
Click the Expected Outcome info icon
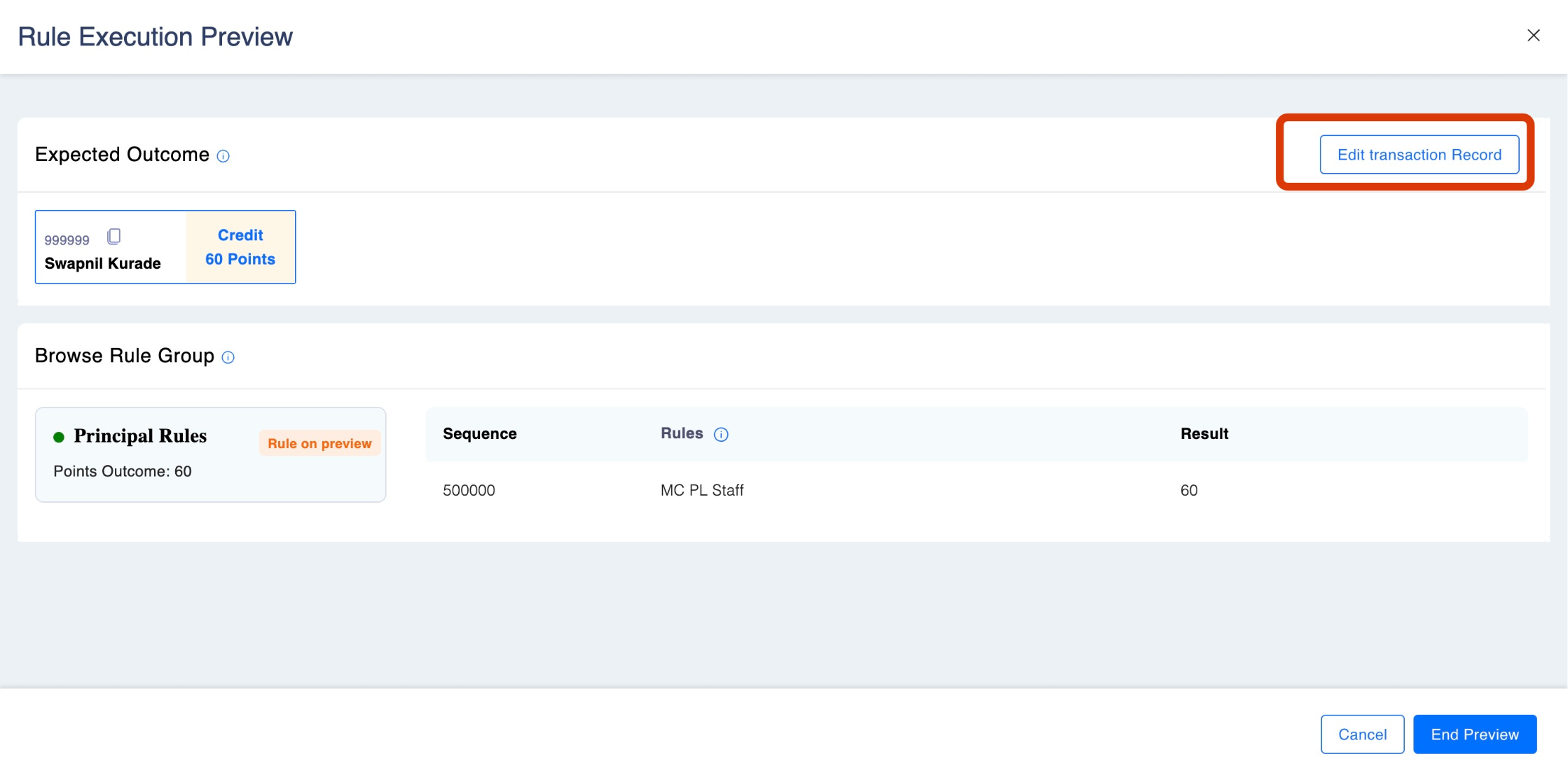click(223, 156)
